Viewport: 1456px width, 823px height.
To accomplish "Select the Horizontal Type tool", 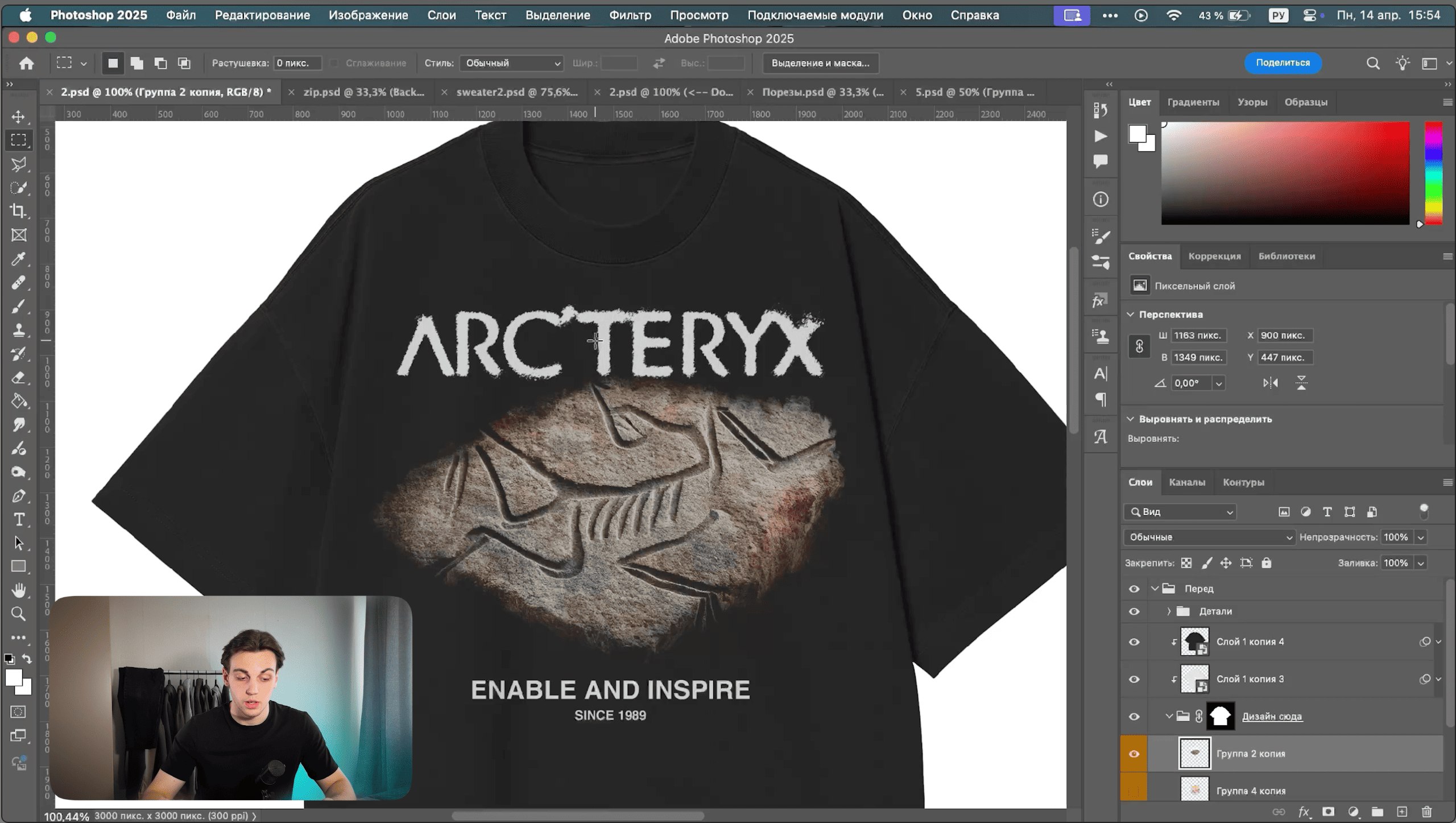I will 18,519.
